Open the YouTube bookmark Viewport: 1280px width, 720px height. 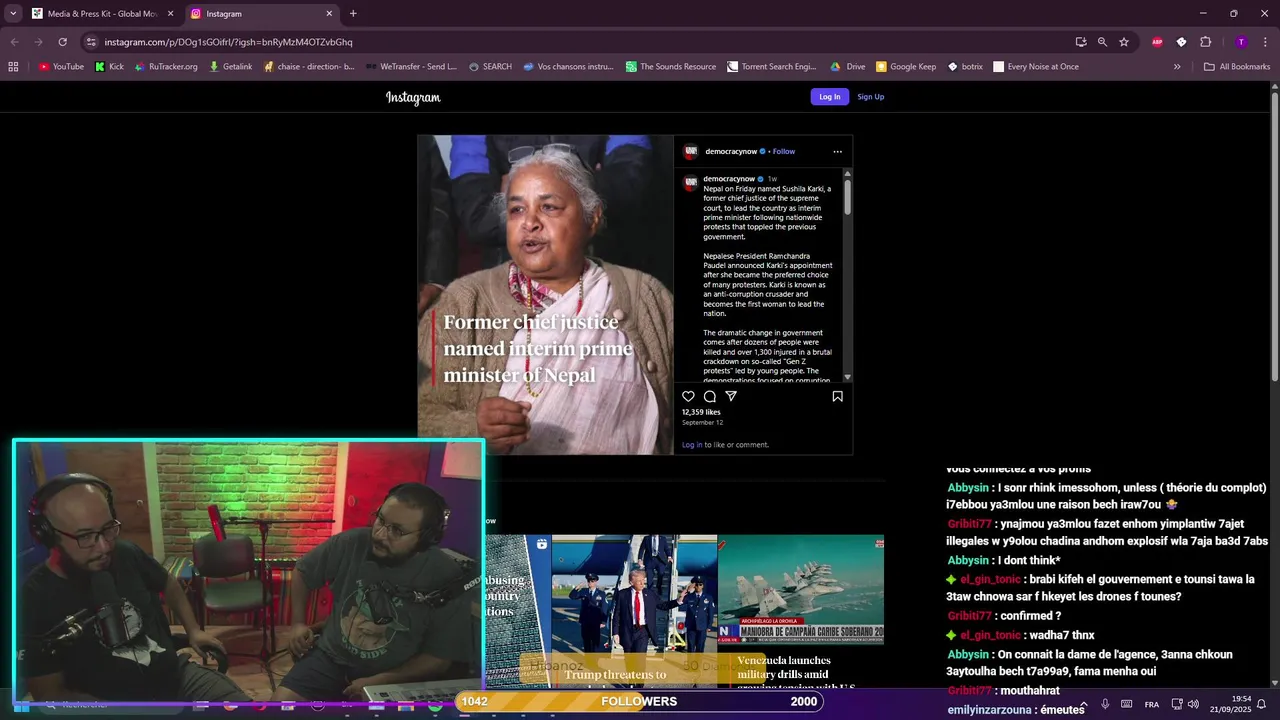point(61,67)
